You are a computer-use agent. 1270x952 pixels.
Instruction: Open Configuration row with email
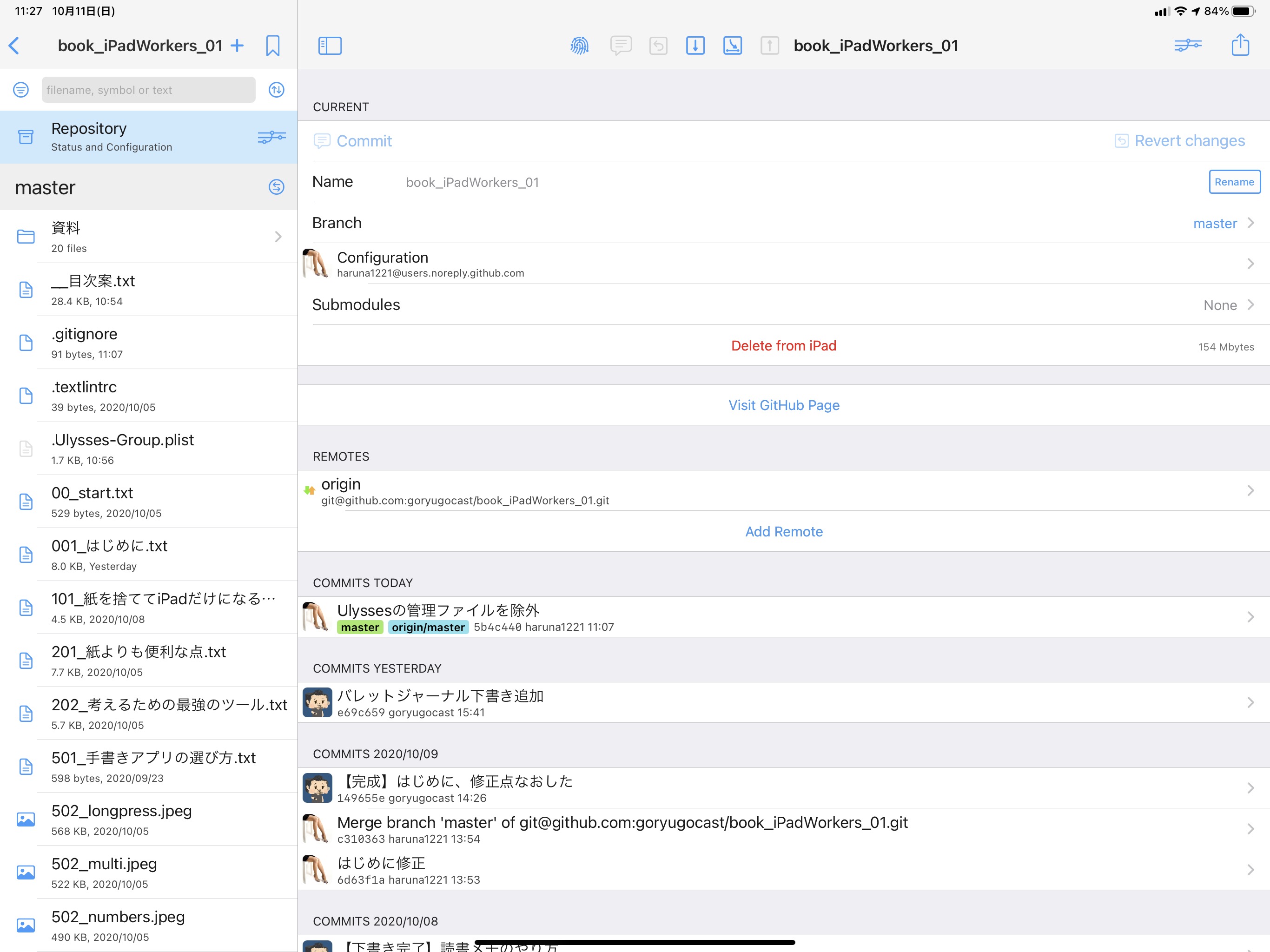(784, 264)
